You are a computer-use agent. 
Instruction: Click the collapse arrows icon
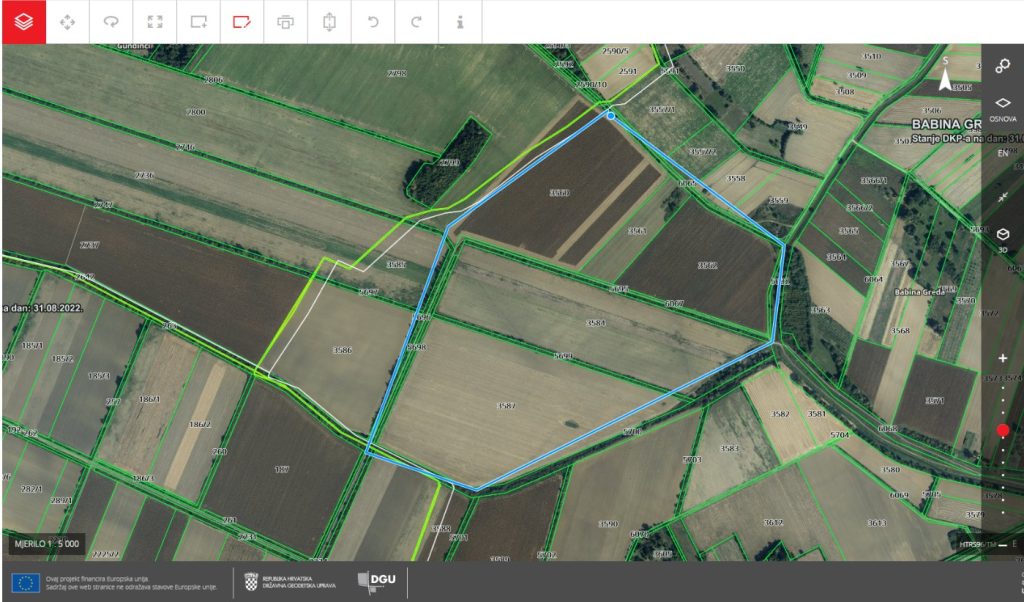click(x=1003, y=198)
